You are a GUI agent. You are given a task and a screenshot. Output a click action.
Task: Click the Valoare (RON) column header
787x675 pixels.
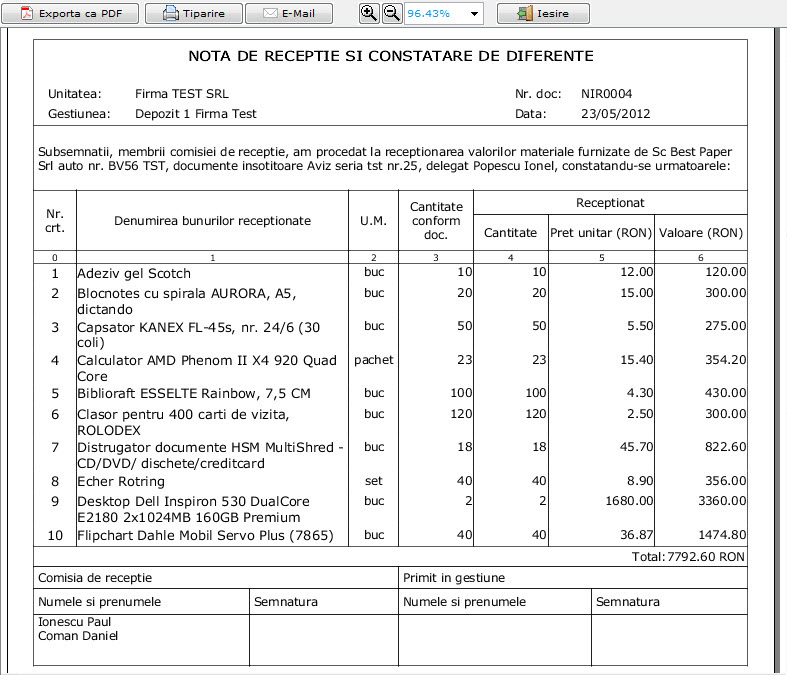coord(701,233)
